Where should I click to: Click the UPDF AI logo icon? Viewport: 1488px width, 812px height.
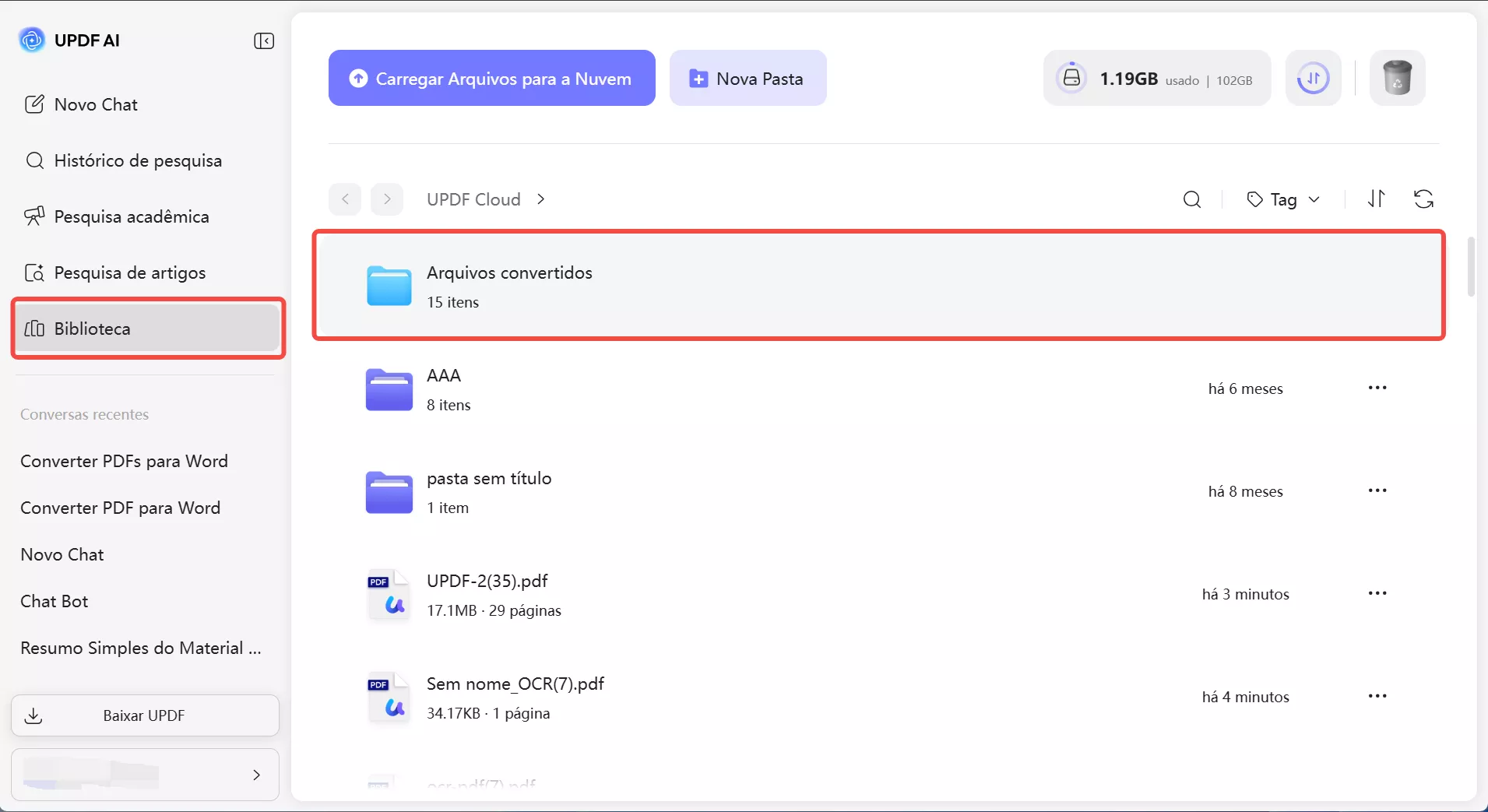pos(32,40)
